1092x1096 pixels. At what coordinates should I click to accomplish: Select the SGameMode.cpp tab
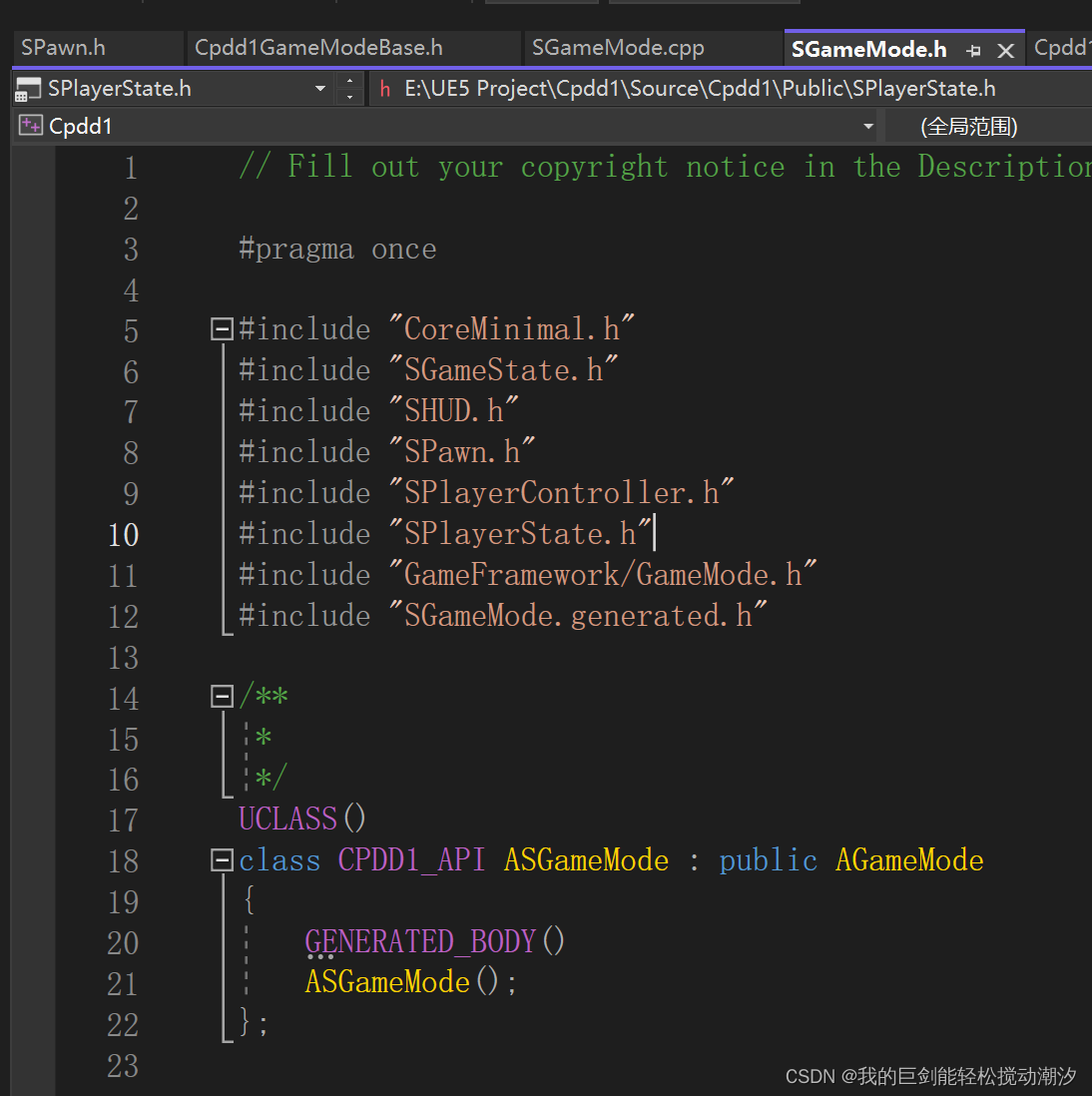[619, 47]
